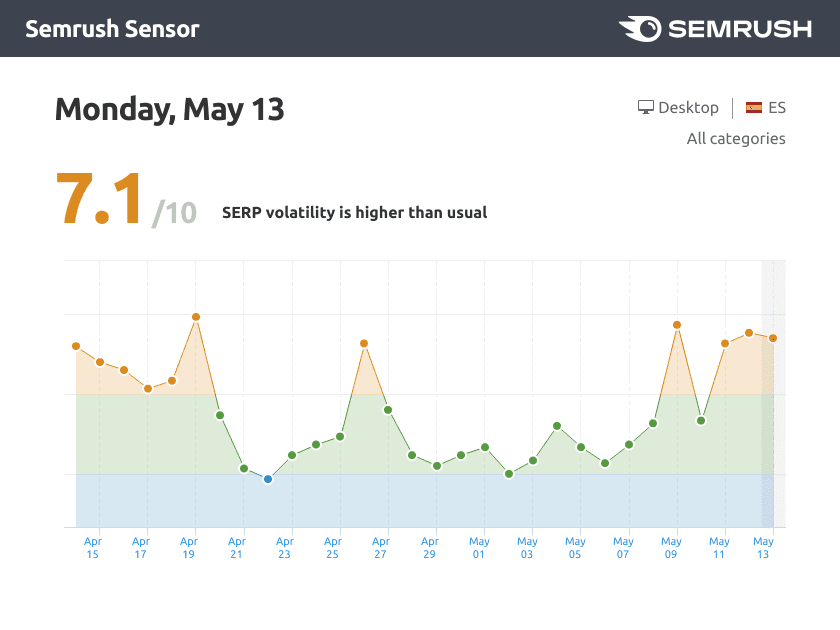Click the SERP volatility status message
This screenshot has width=840, height=630.
354,212
